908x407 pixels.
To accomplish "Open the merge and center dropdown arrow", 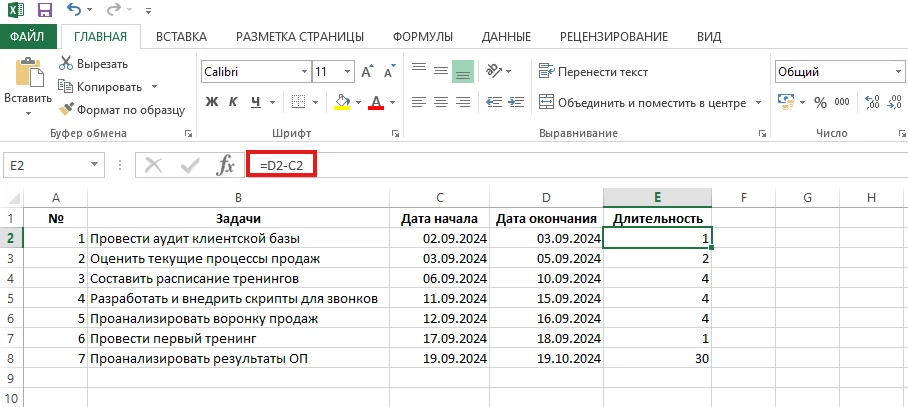I will [758, 103].
